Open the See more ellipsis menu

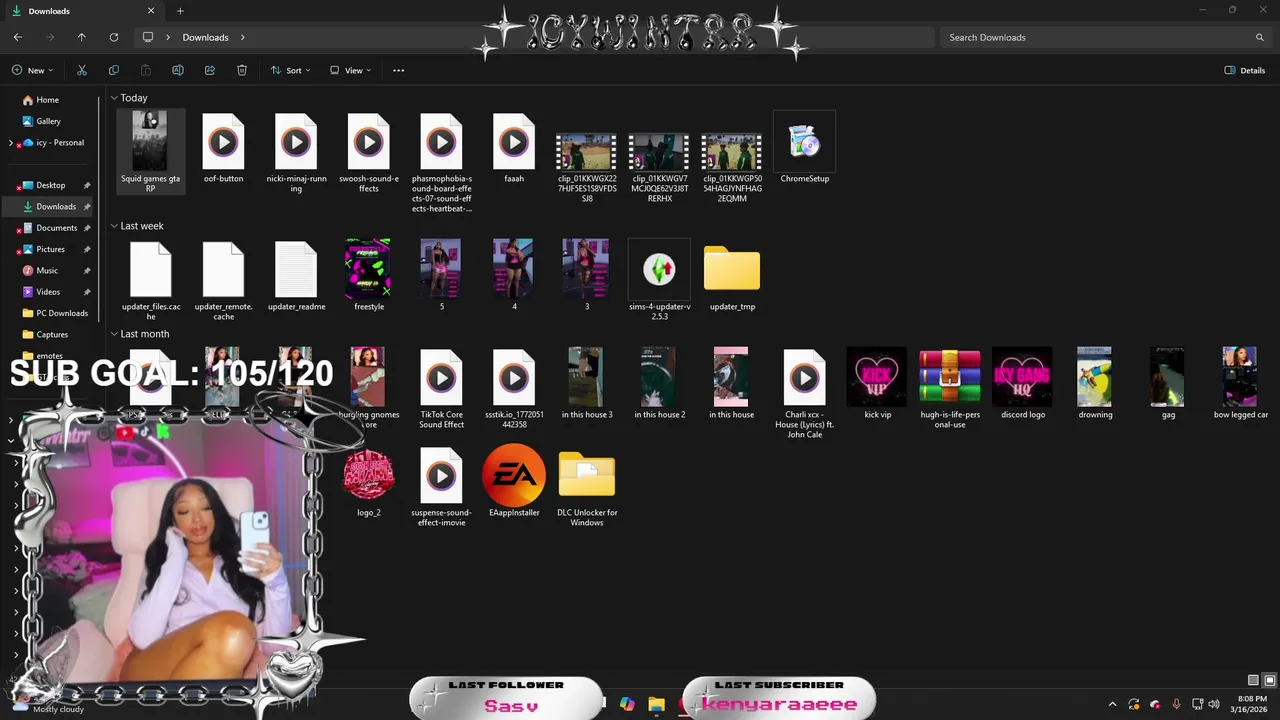[398, 70]
